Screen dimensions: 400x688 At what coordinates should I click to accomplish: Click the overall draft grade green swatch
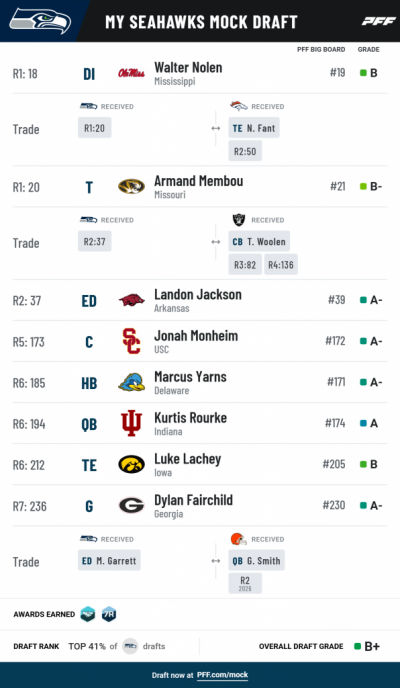point(358,646)
